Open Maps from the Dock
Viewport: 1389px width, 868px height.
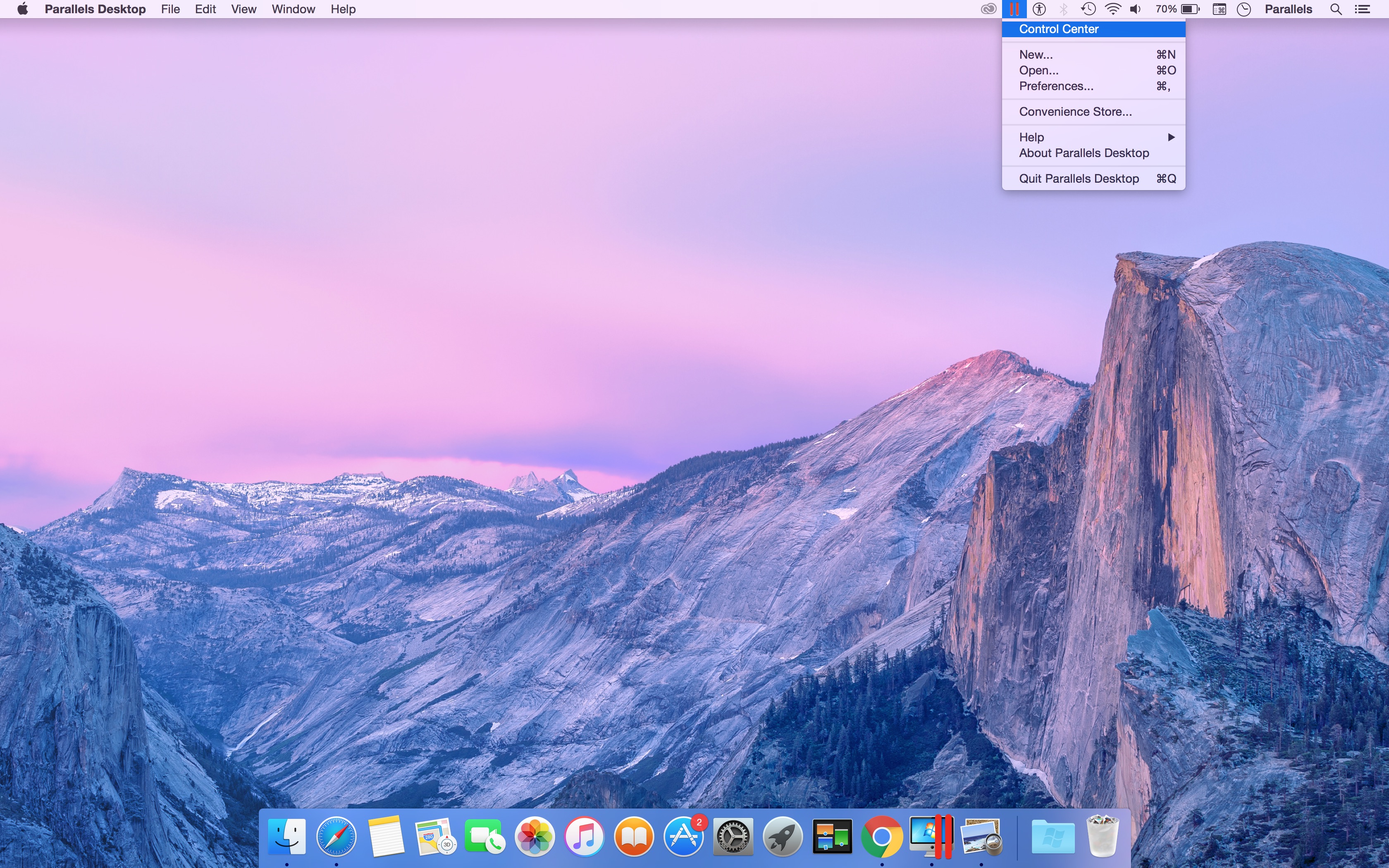coord(435,837)
